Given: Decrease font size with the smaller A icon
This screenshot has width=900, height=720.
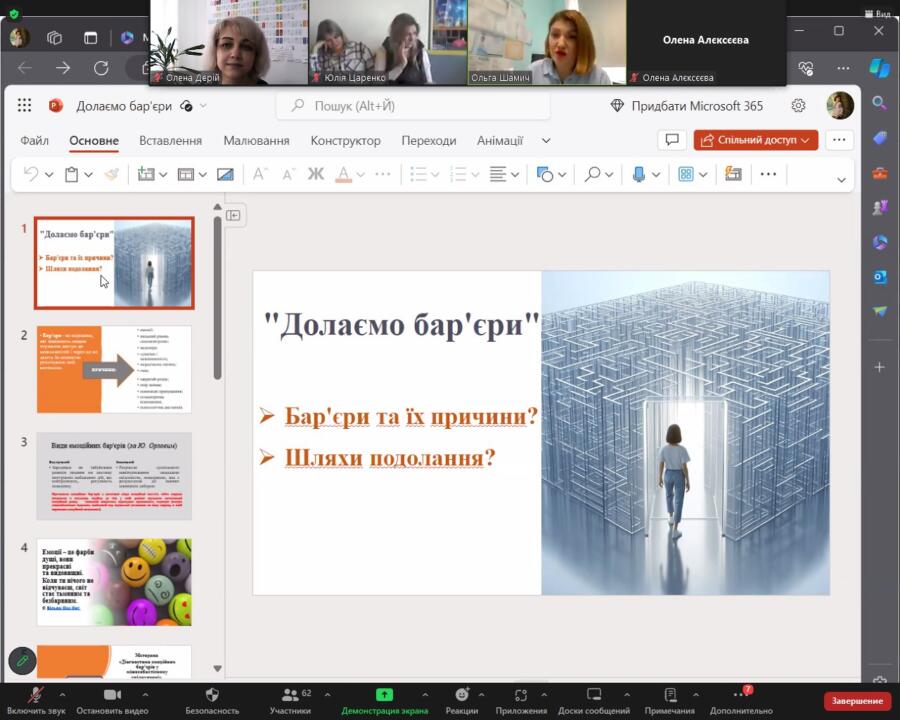Looking at the screenshot, I should [x=288, y=174].
